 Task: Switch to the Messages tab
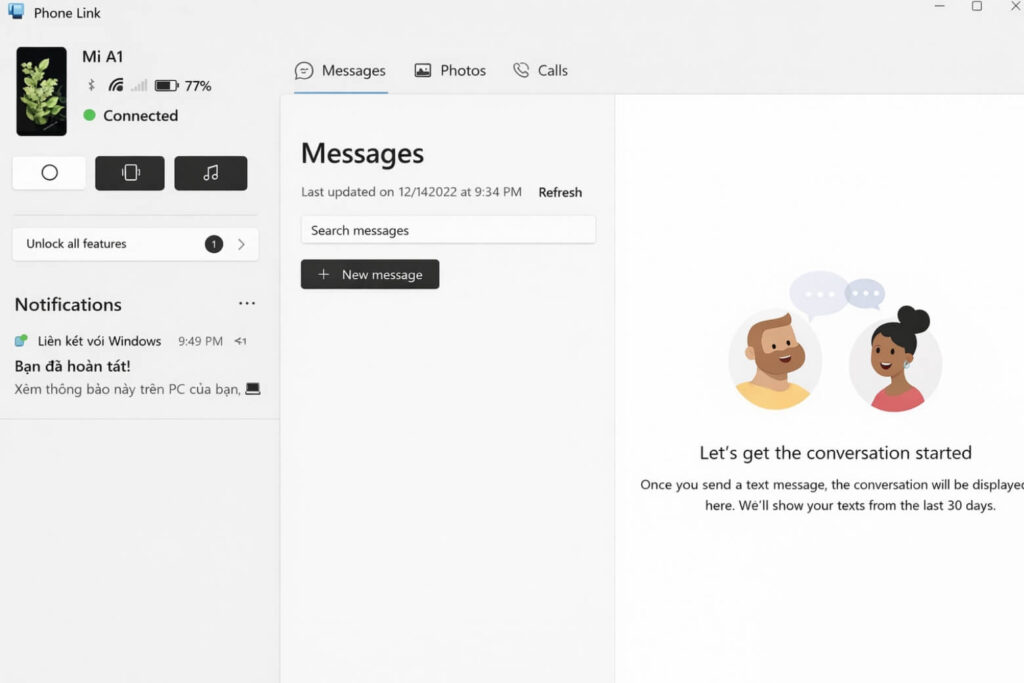tap(340, 71)
